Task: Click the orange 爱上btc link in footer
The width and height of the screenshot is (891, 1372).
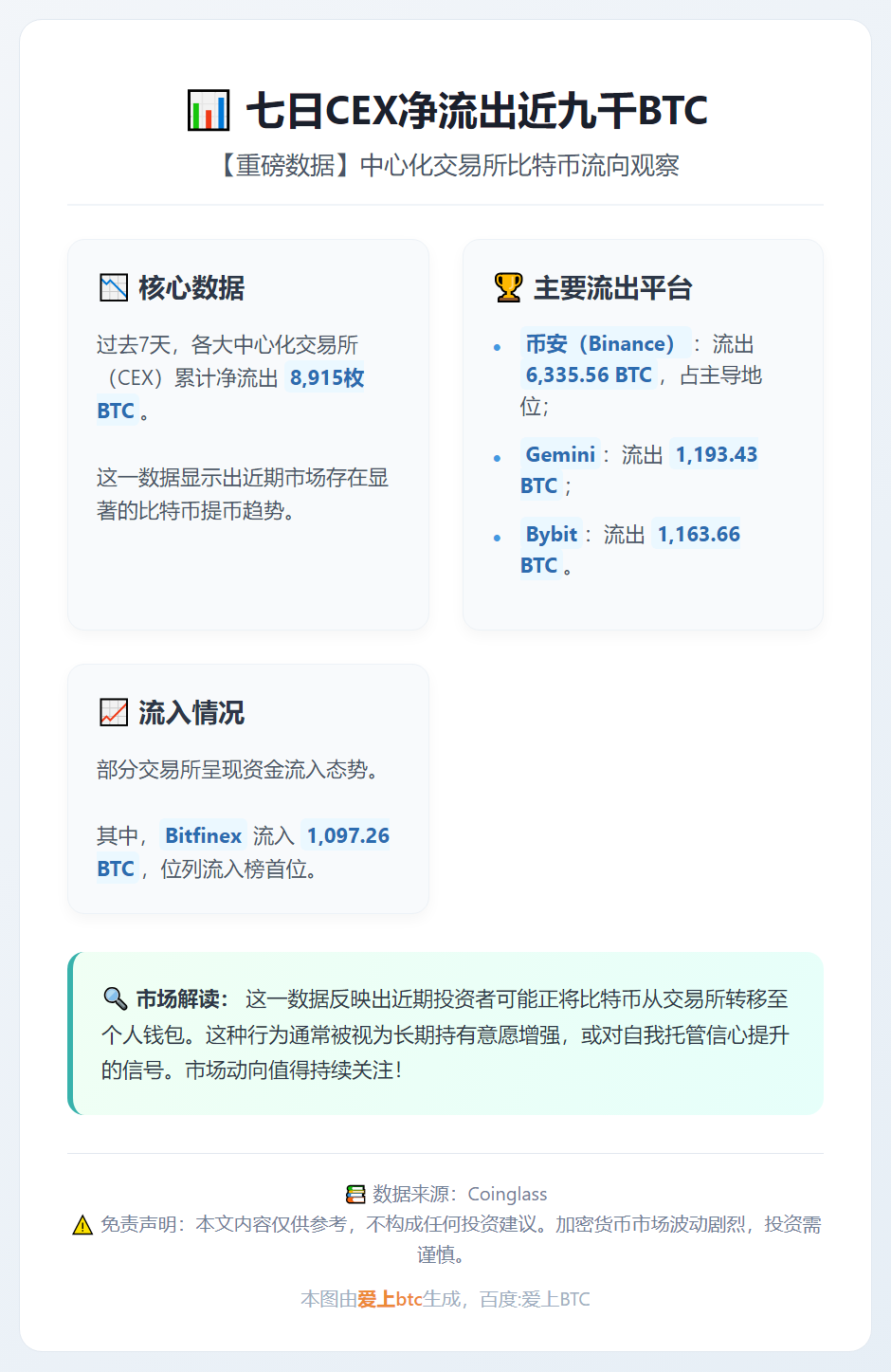Action: (390, 1299)
